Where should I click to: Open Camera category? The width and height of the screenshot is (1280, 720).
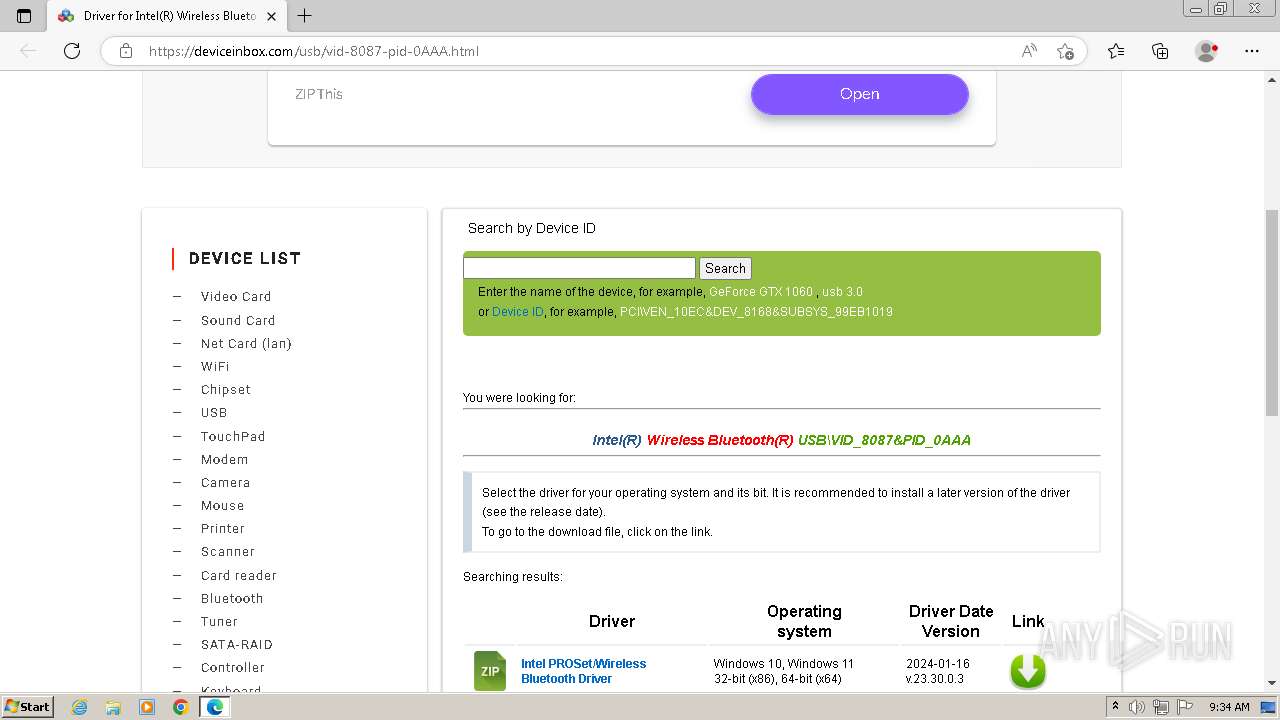[226, 482]
